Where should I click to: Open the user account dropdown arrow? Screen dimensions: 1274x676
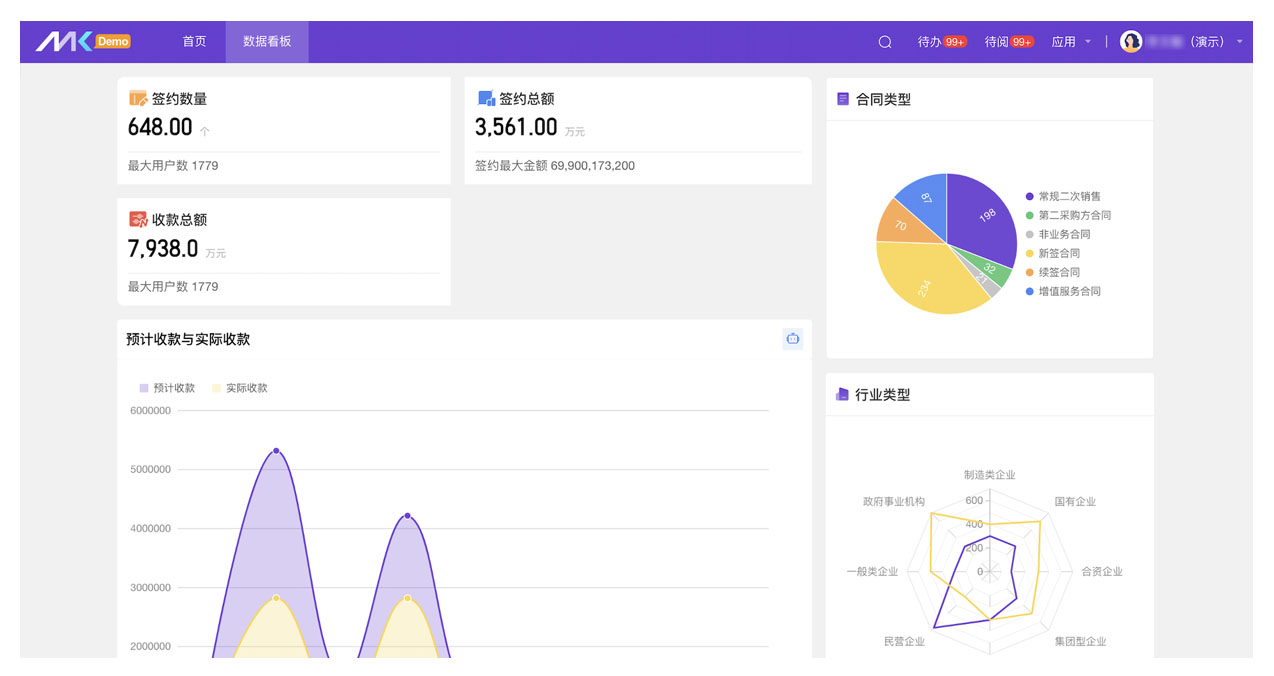click(x=1240, y=42)
